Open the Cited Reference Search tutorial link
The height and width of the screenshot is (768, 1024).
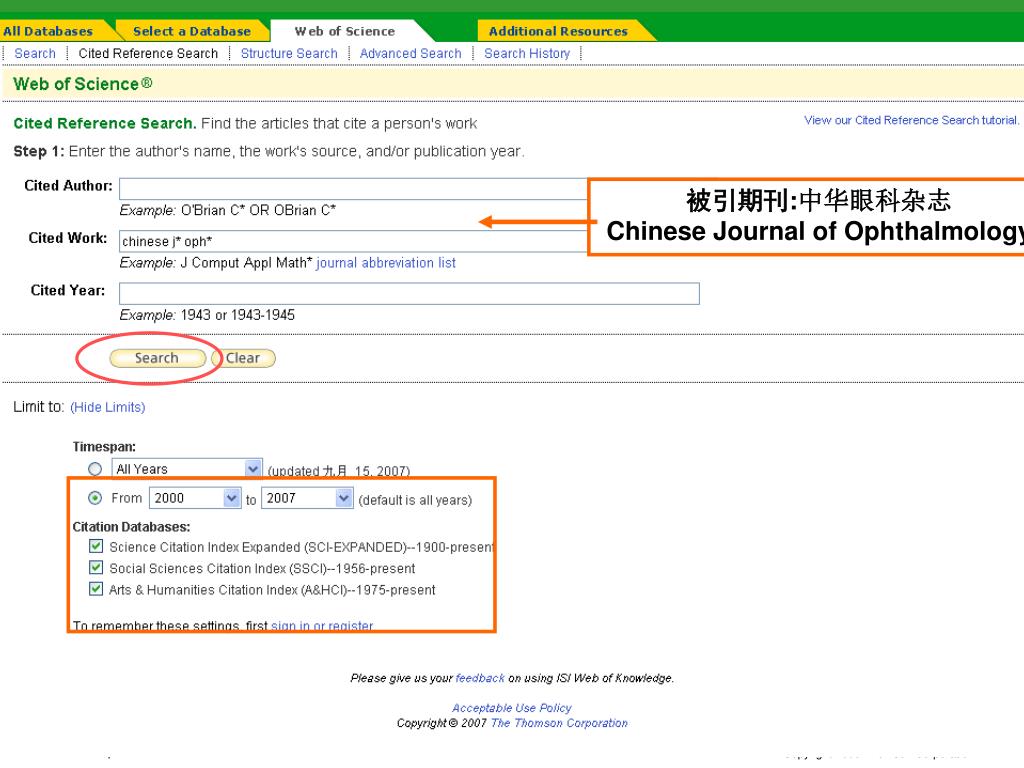click(x=912, y=120)
